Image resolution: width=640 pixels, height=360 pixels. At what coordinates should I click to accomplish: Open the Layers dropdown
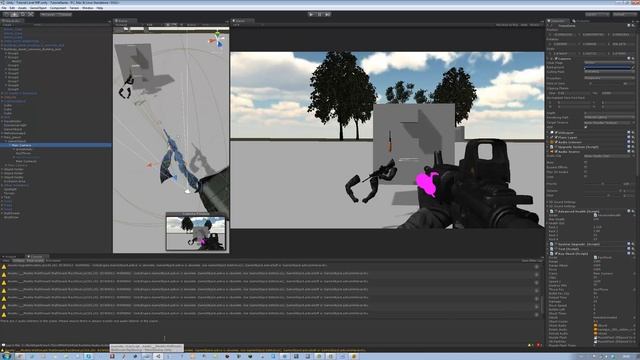point(597,14)
